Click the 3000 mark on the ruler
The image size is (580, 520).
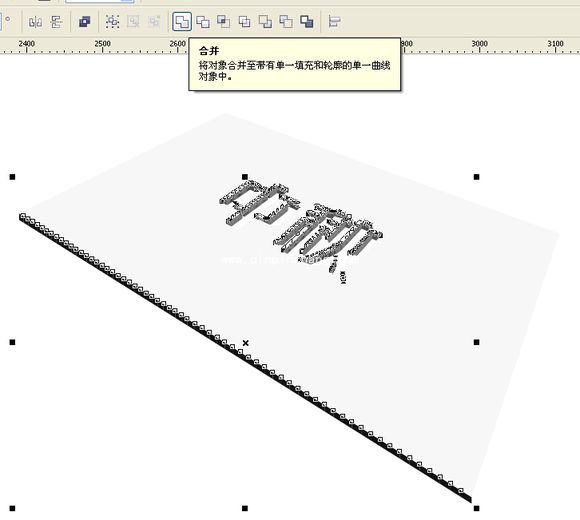479,44
